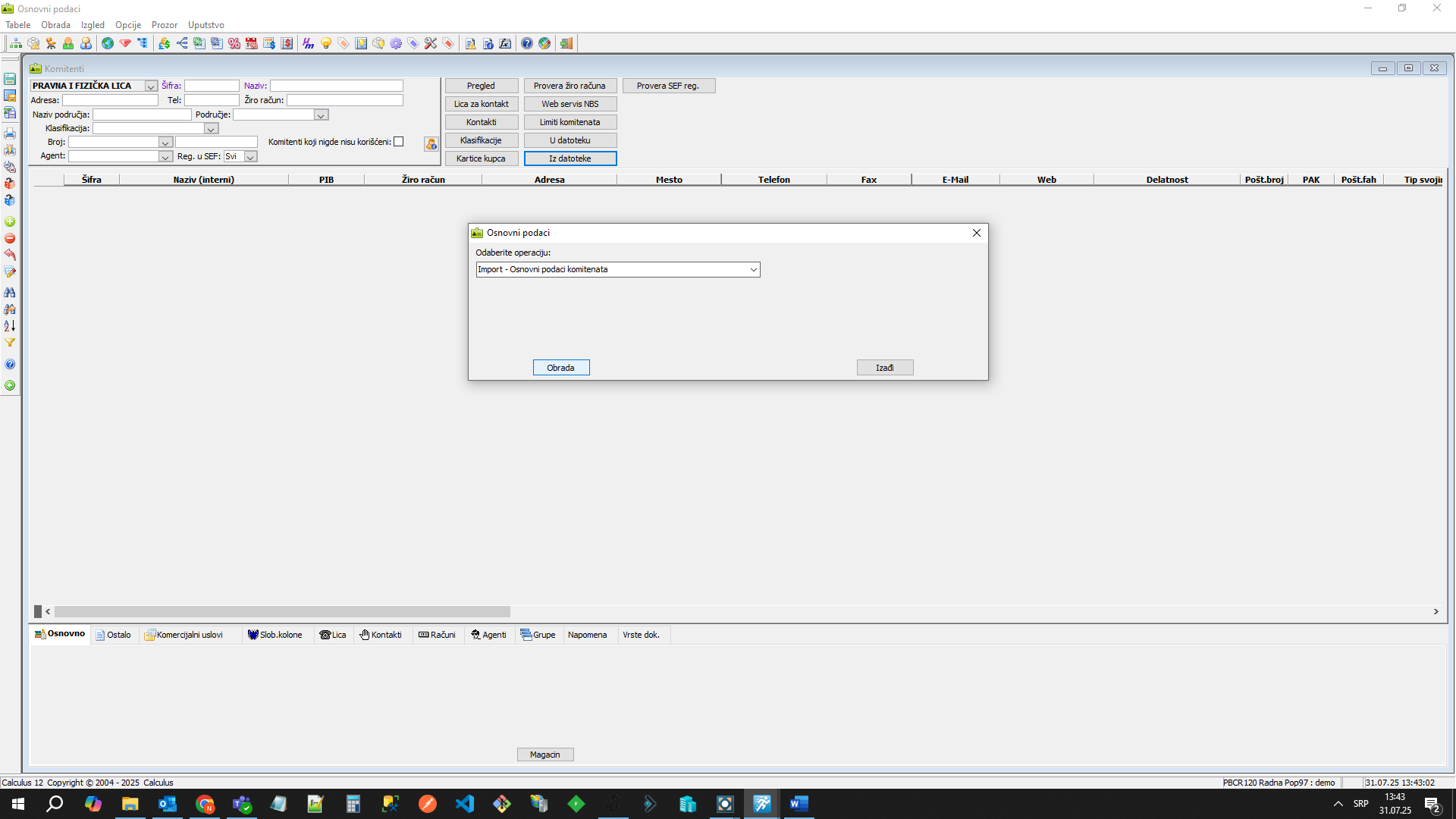Open Word from the taskbar

tap(799, 804)
